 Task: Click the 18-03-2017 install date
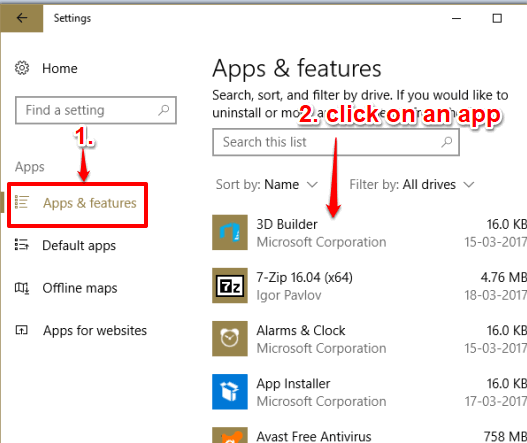[495, 295]
